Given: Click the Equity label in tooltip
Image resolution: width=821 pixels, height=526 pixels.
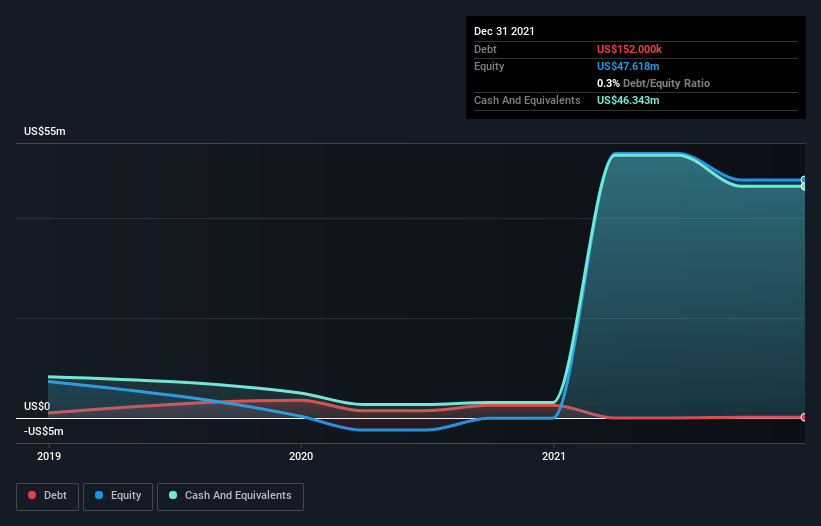Looking at the screenshot, I should tap(489, 66).
